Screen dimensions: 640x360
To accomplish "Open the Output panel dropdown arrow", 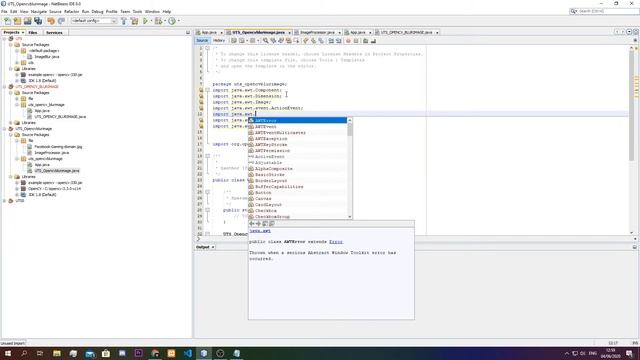I will (213, 247).
